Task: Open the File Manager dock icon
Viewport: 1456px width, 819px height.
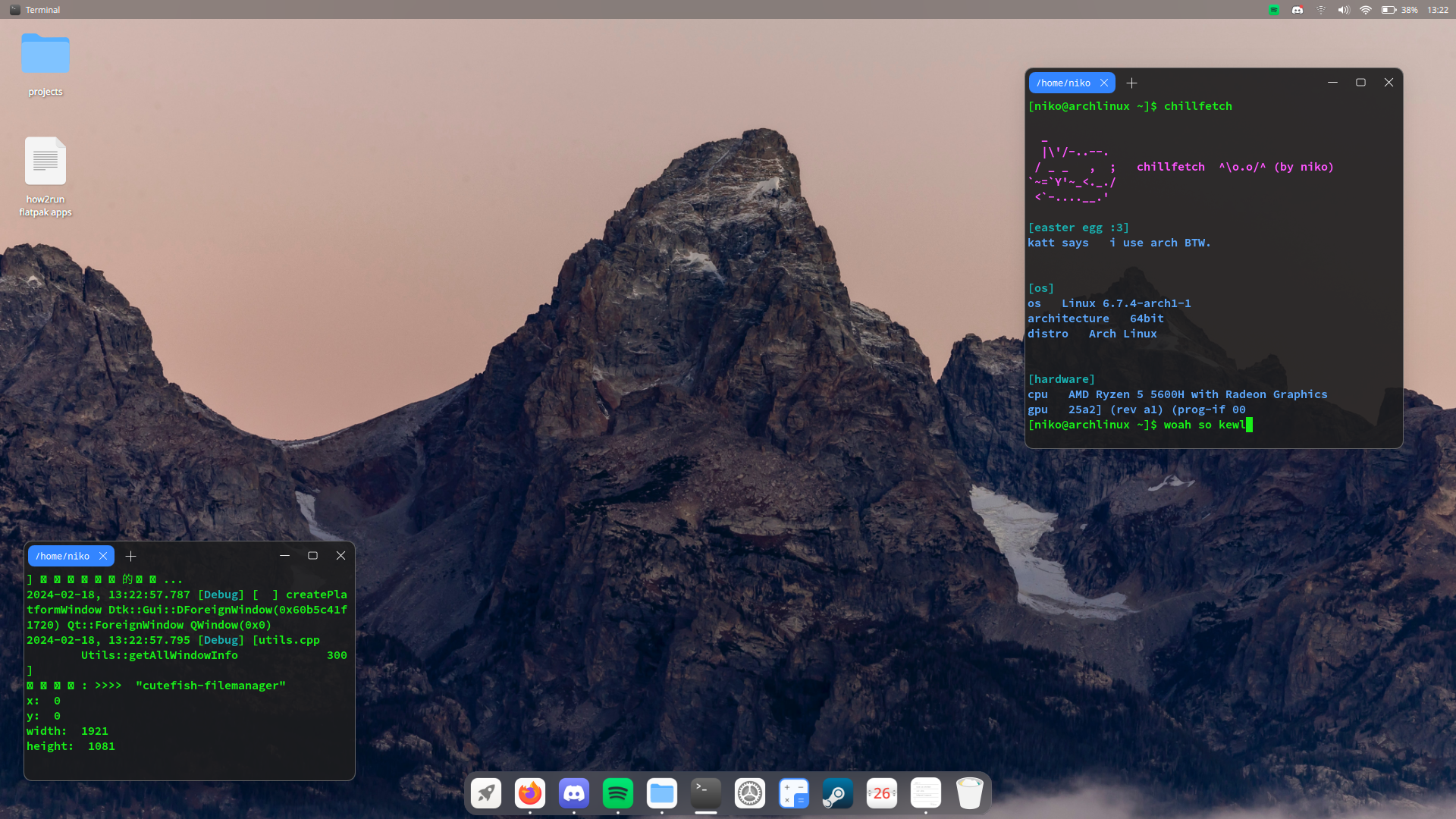Action: (x=662, y=793)
